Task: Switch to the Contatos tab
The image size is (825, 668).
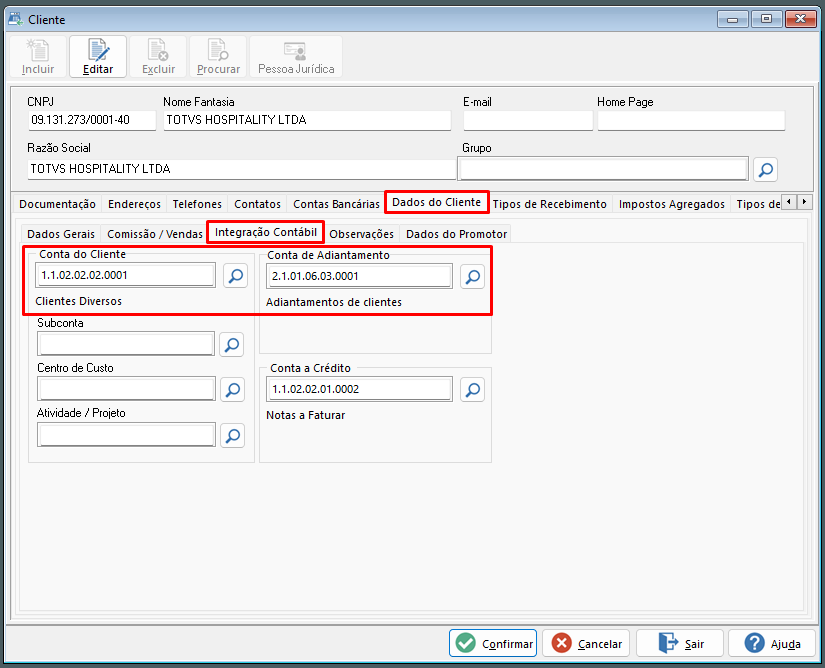Action: [257, 204]
